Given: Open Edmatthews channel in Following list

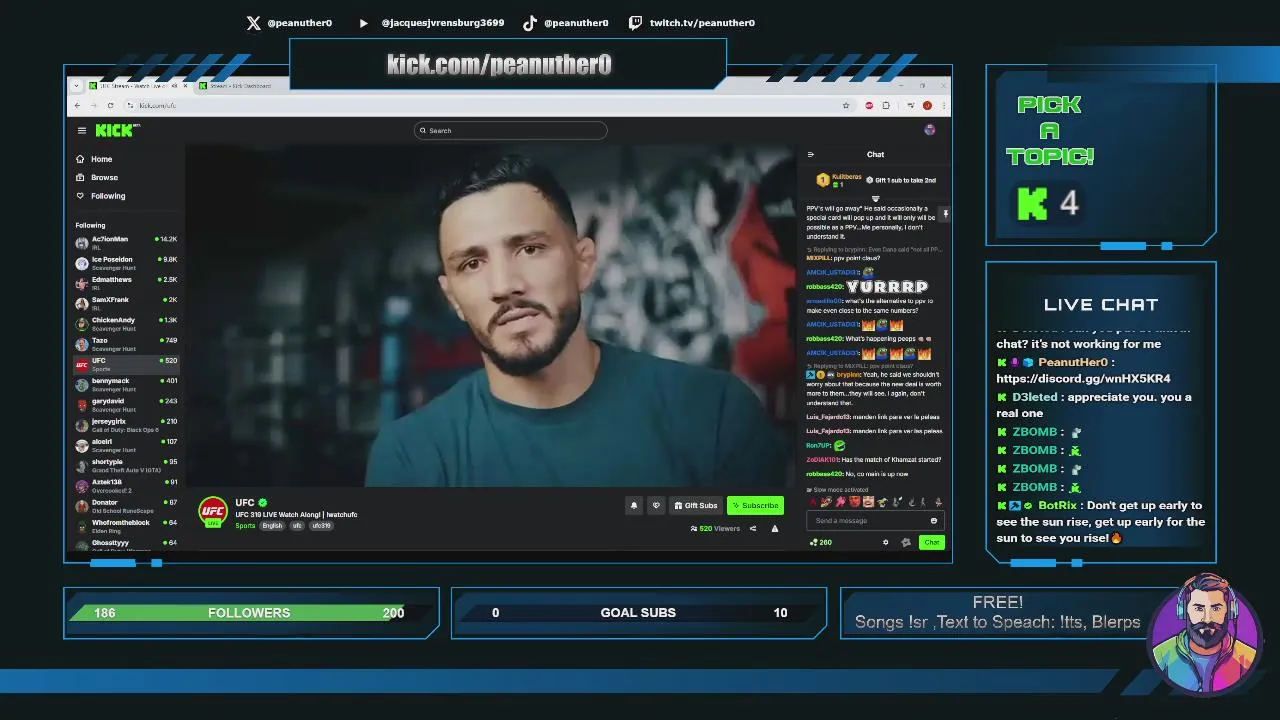Looking at the screenshot, I should (126, 283).
